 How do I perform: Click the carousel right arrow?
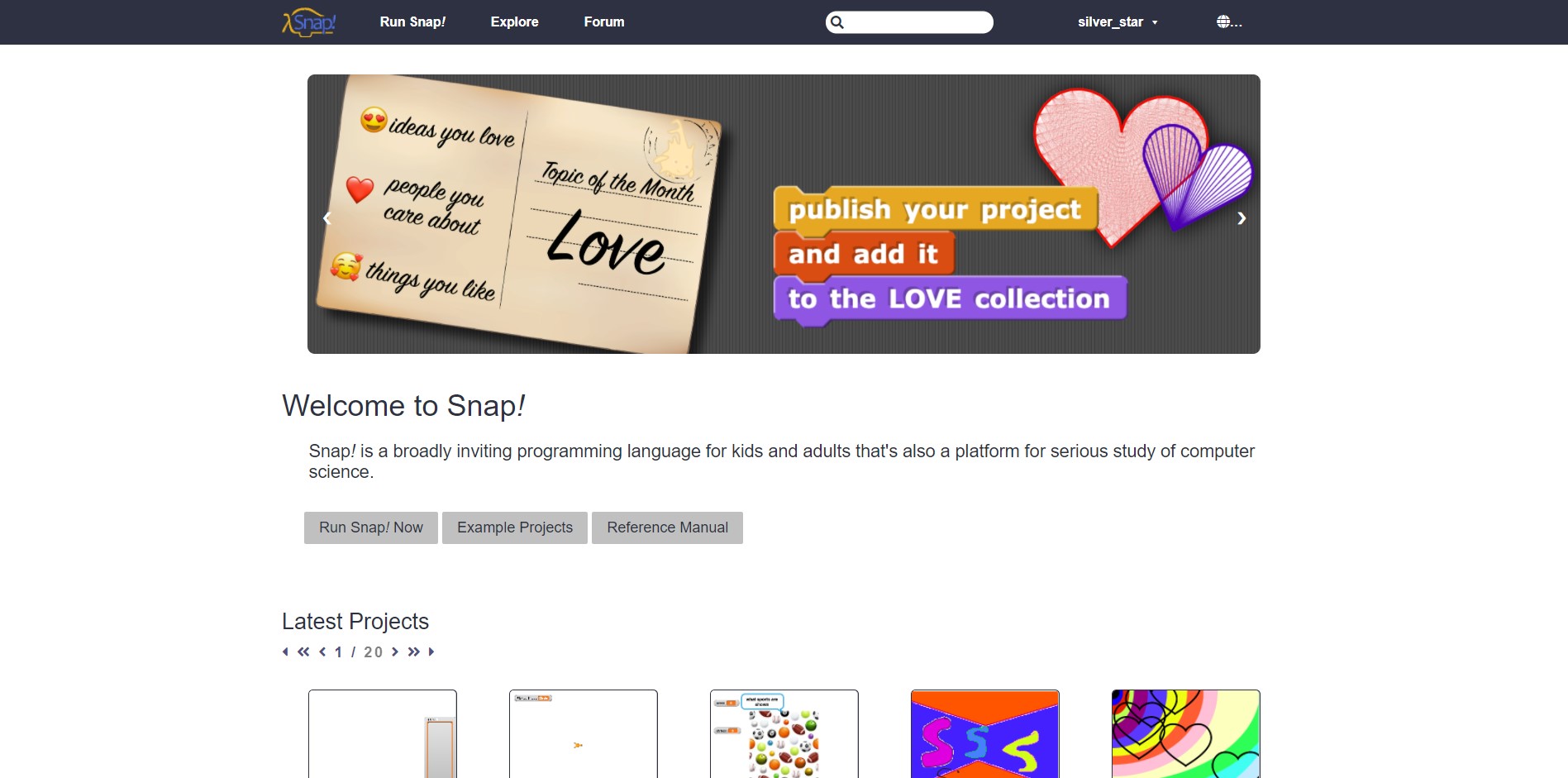[1241, 218]
